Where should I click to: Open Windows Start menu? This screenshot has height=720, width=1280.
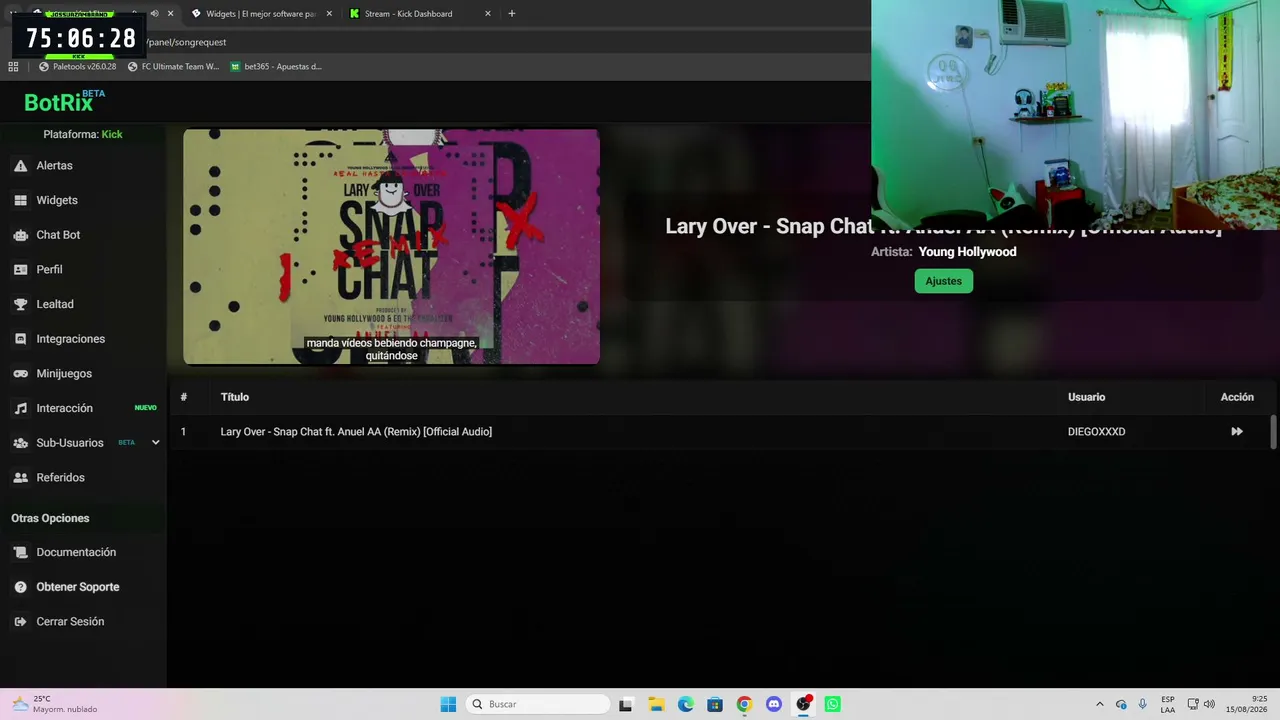448,704
